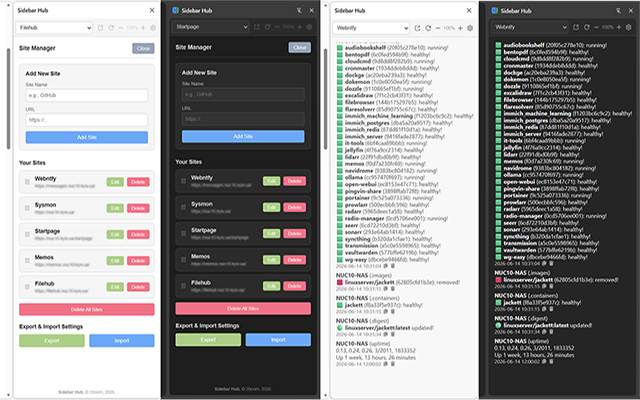Zoom in on dark Startpage panel toolbar
The height and width of the screenshot is (400, 640).
(300, 27)
